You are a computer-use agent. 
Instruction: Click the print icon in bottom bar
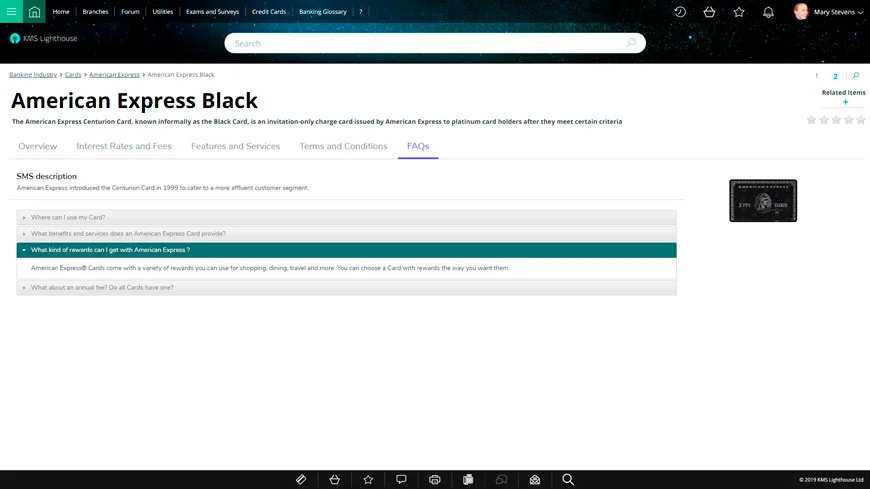[434, 480]
